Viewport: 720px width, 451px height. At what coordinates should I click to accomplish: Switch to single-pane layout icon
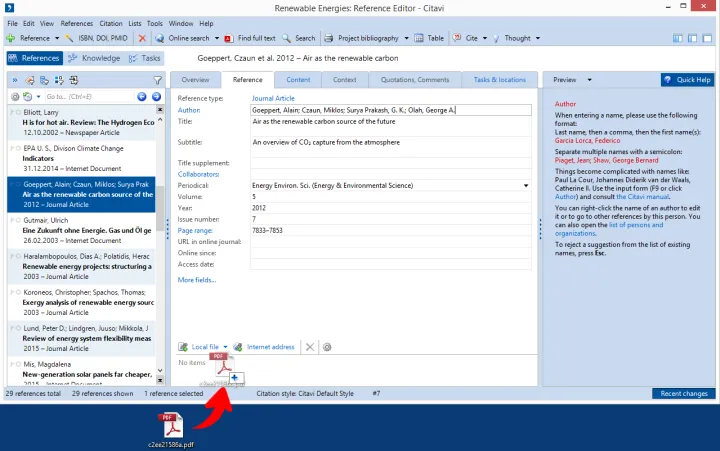point(708,39)
